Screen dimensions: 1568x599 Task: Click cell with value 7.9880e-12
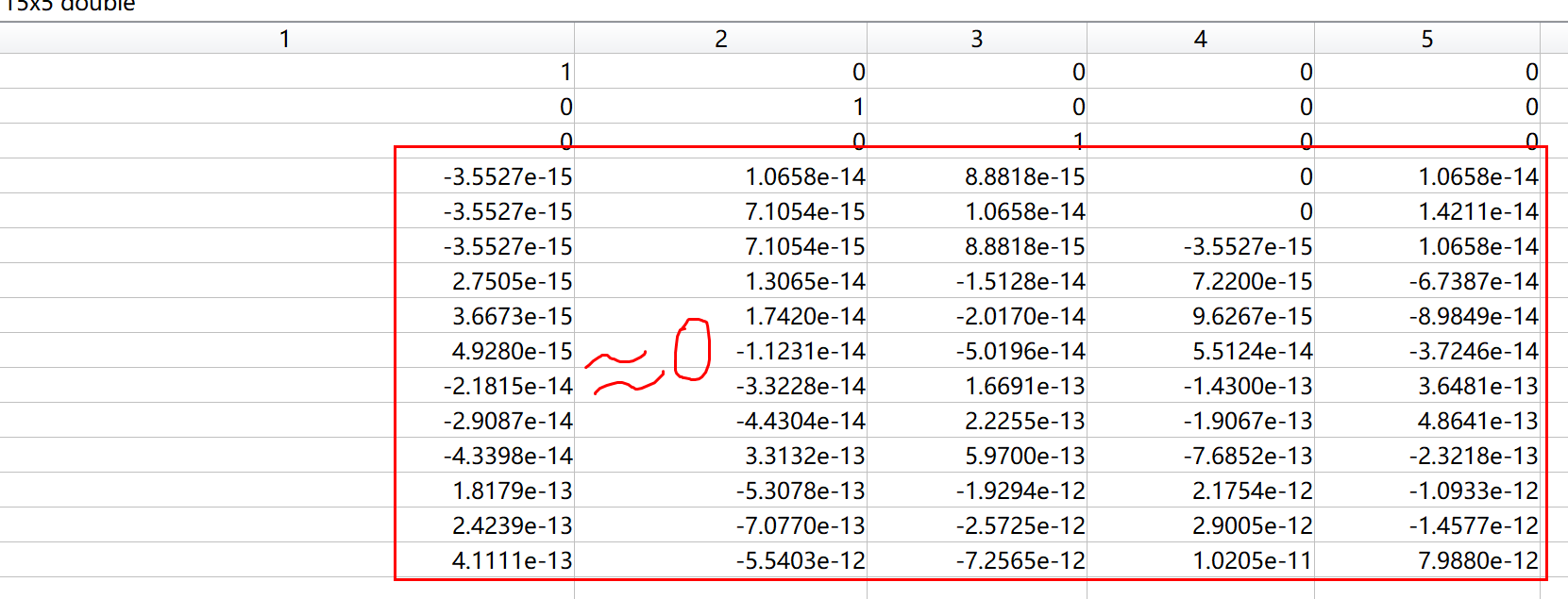tap(1427, 560)
